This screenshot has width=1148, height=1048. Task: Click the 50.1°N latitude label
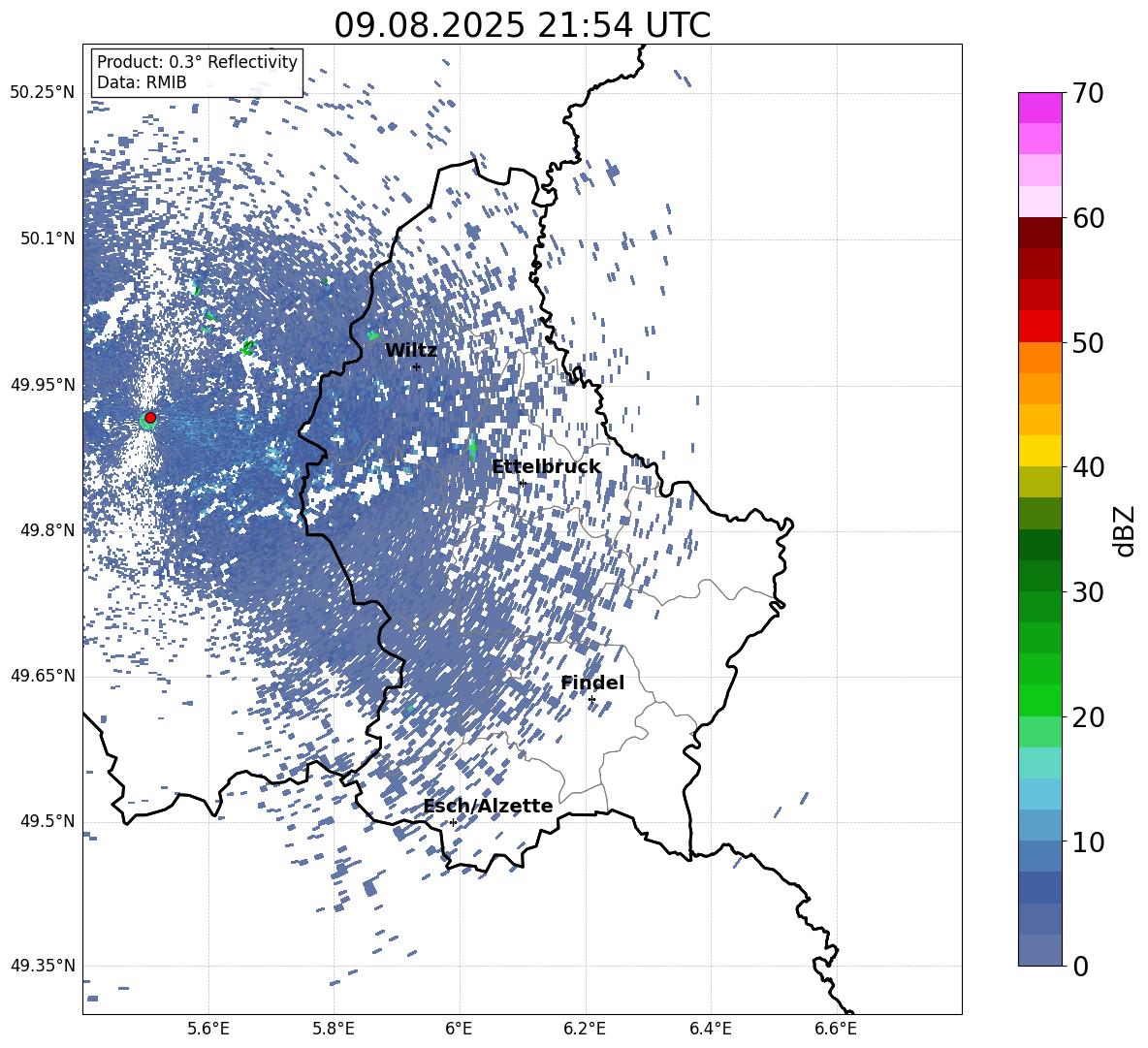(x=48, y=238)
